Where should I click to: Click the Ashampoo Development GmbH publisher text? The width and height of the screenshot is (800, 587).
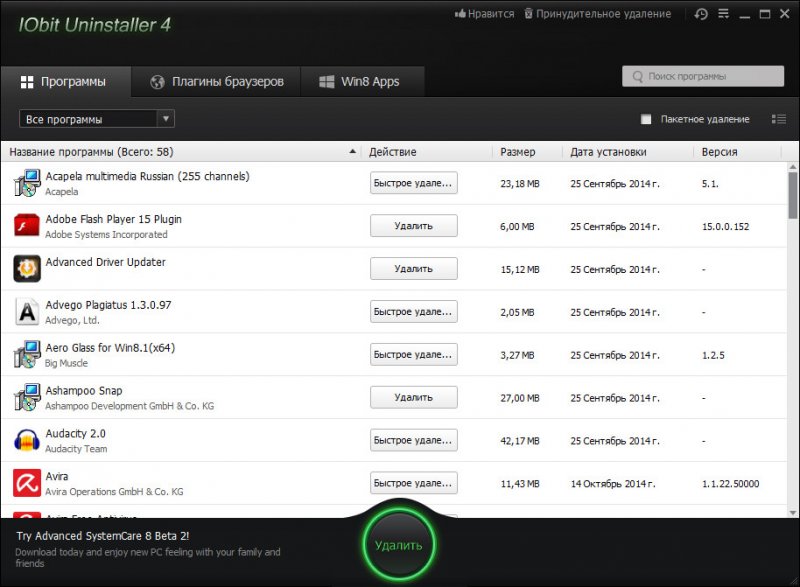[x=130, y=406]
